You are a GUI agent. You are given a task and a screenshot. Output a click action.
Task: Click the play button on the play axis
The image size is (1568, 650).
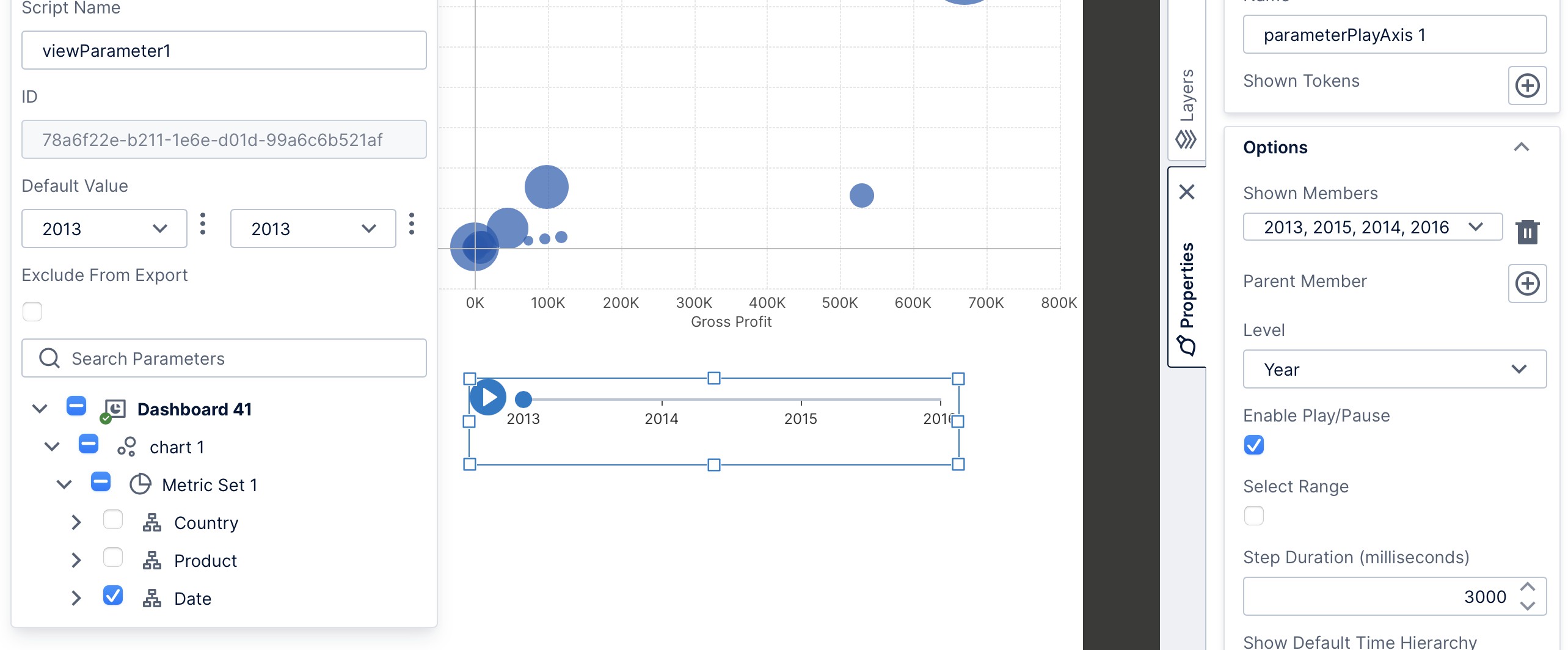point(487,397)
